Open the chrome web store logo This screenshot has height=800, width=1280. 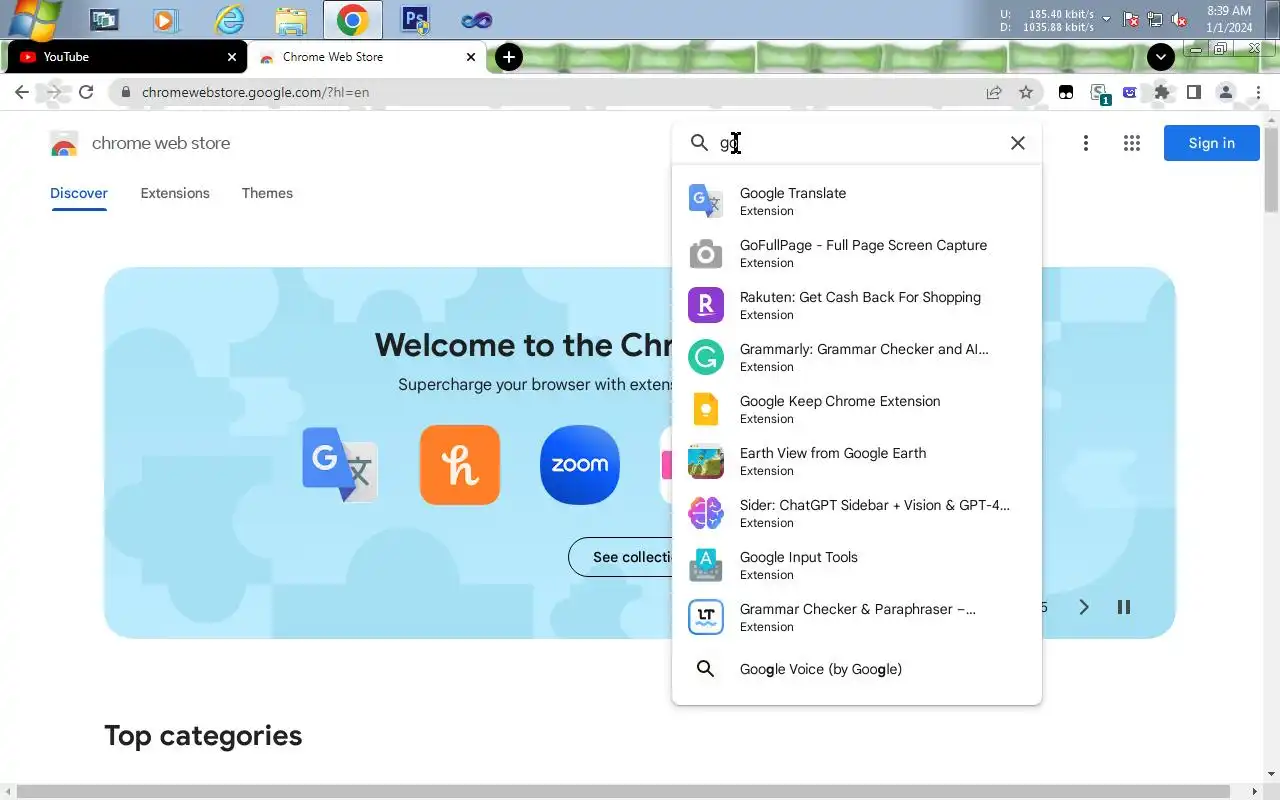(x=64, y=143)
